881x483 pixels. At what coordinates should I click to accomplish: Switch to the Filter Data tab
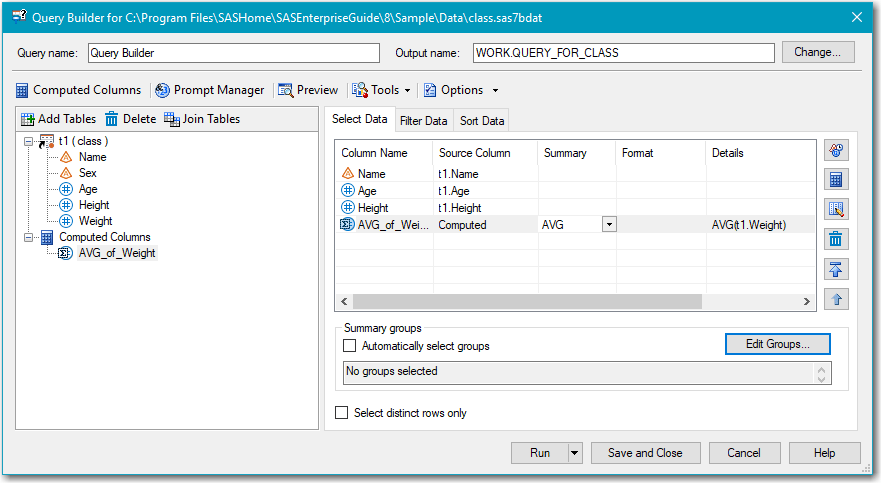coord(423,121)
